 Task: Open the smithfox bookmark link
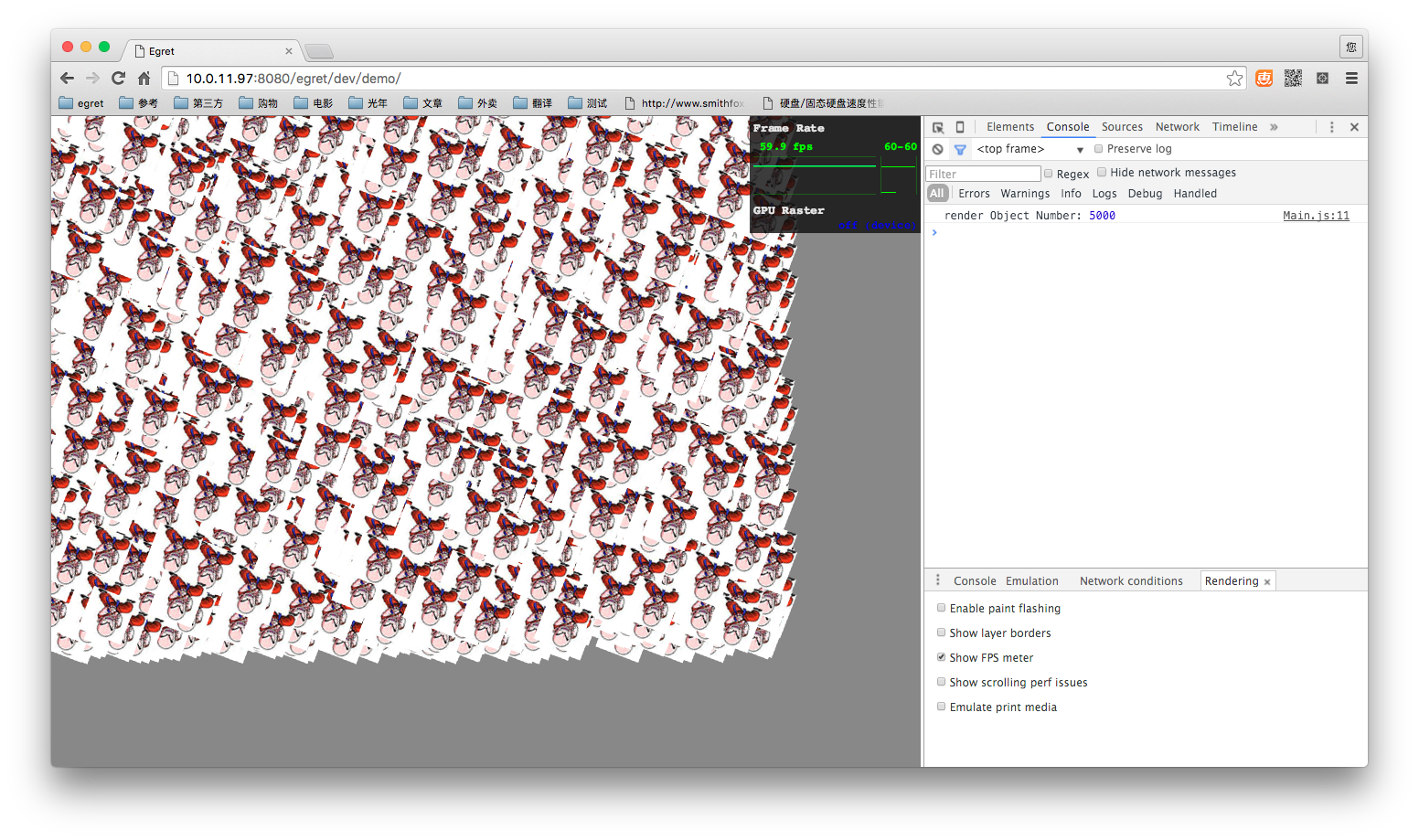[685, 103]
